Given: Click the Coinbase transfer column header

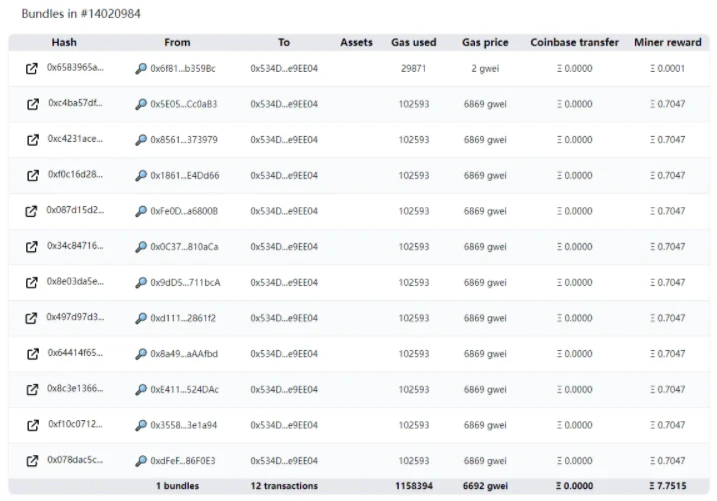Looking at the screenshot, I should tap(574, 43).
